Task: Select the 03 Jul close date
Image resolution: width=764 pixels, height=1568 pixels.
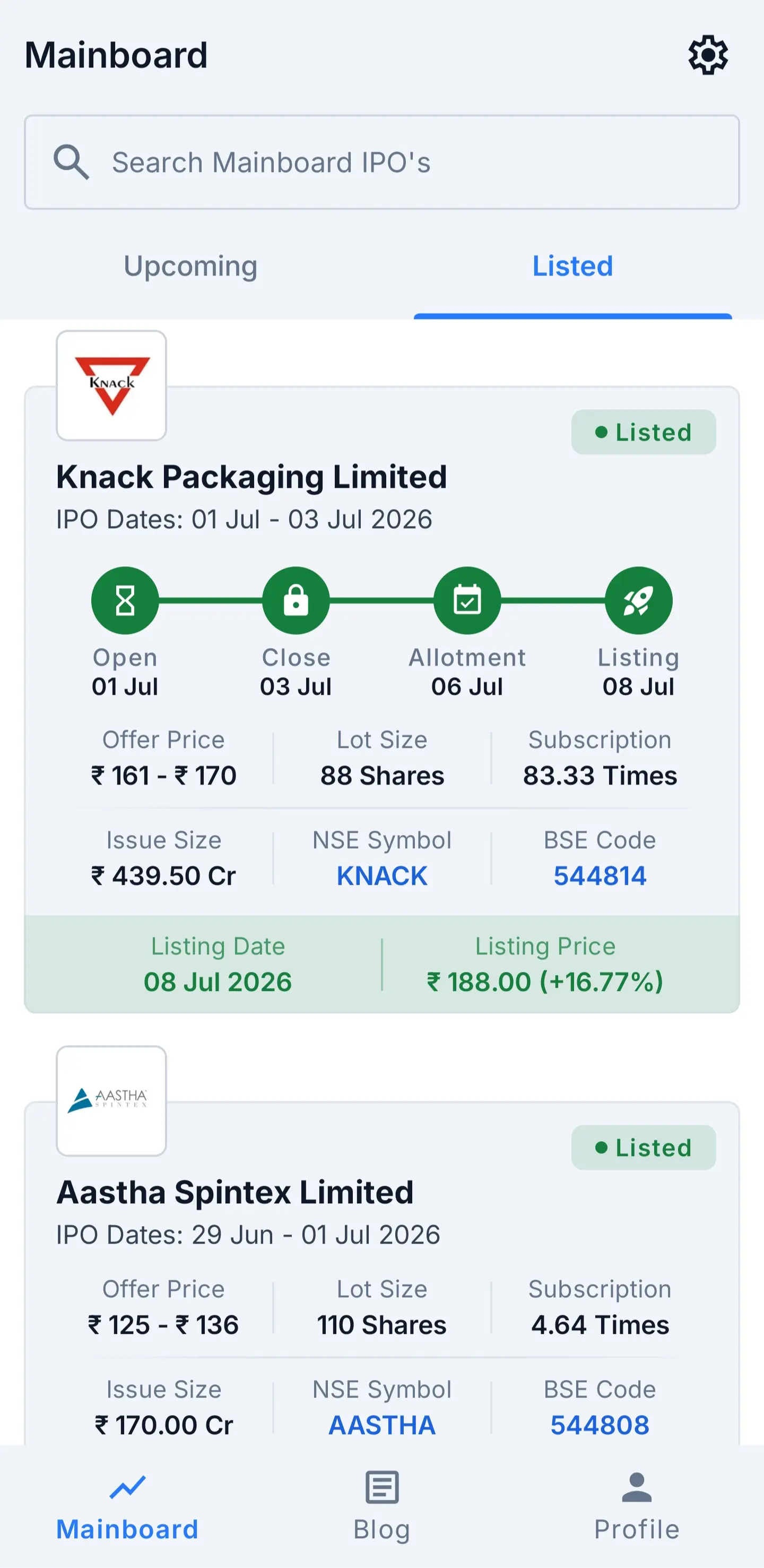Action: [296, 687]
